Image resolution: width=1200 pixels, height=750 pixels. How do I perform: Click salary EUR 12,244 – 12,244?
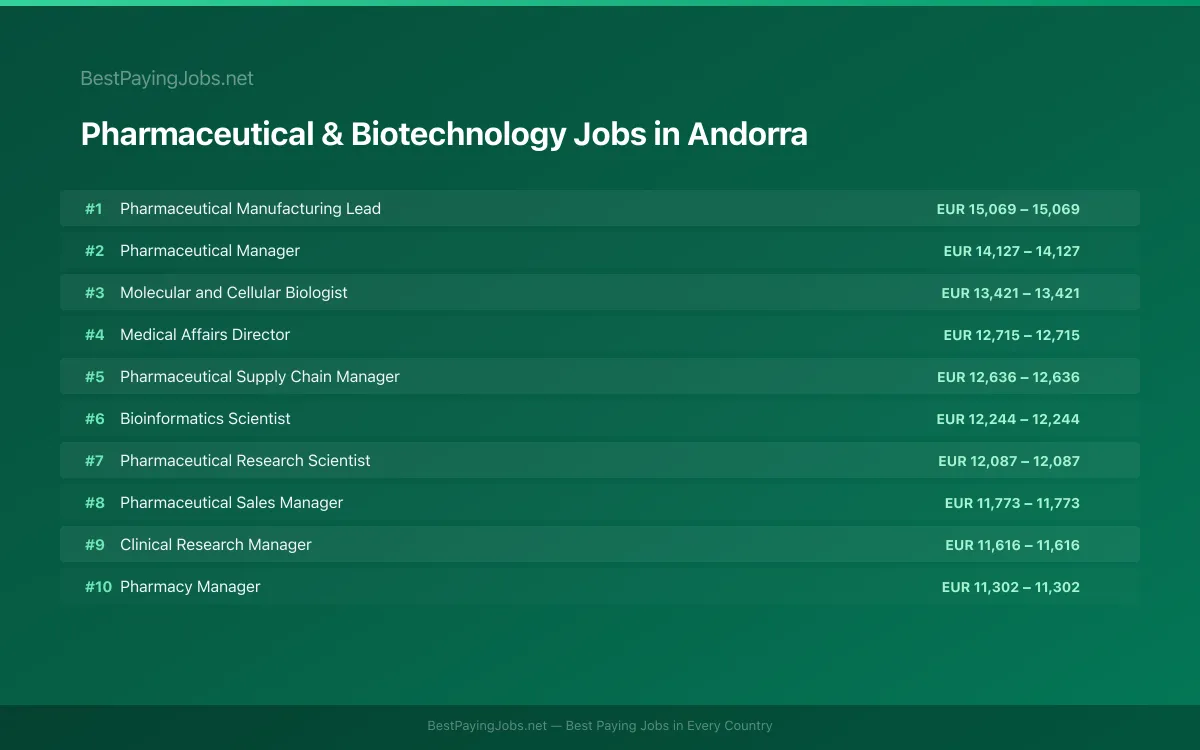(x=1008, y=419)
